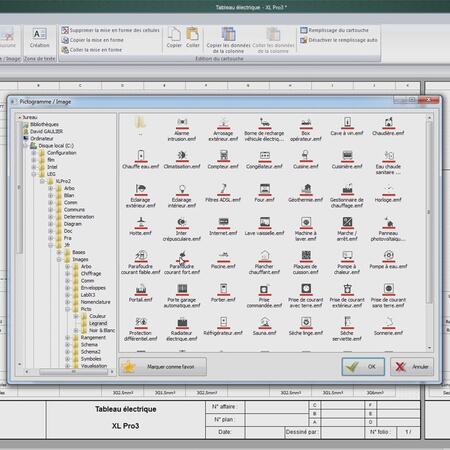The width and height of the screenshot is (450, 450).
Task: Select the Noir & Blanc folder
Action: point(102,330)
